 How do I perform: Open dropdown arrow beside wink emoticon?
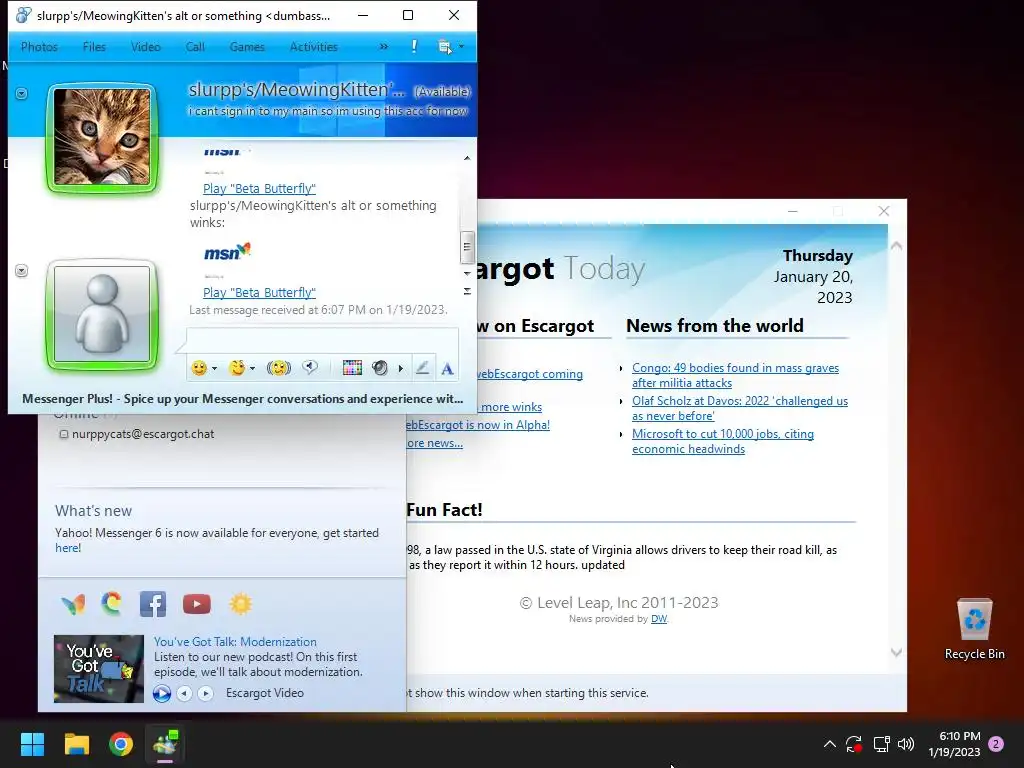click(252, 369)
